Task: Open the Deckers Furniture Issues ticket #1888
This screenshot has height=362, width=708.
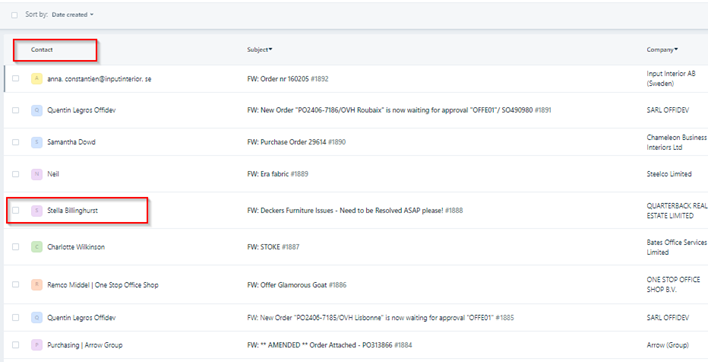Action: click(355, 210)
